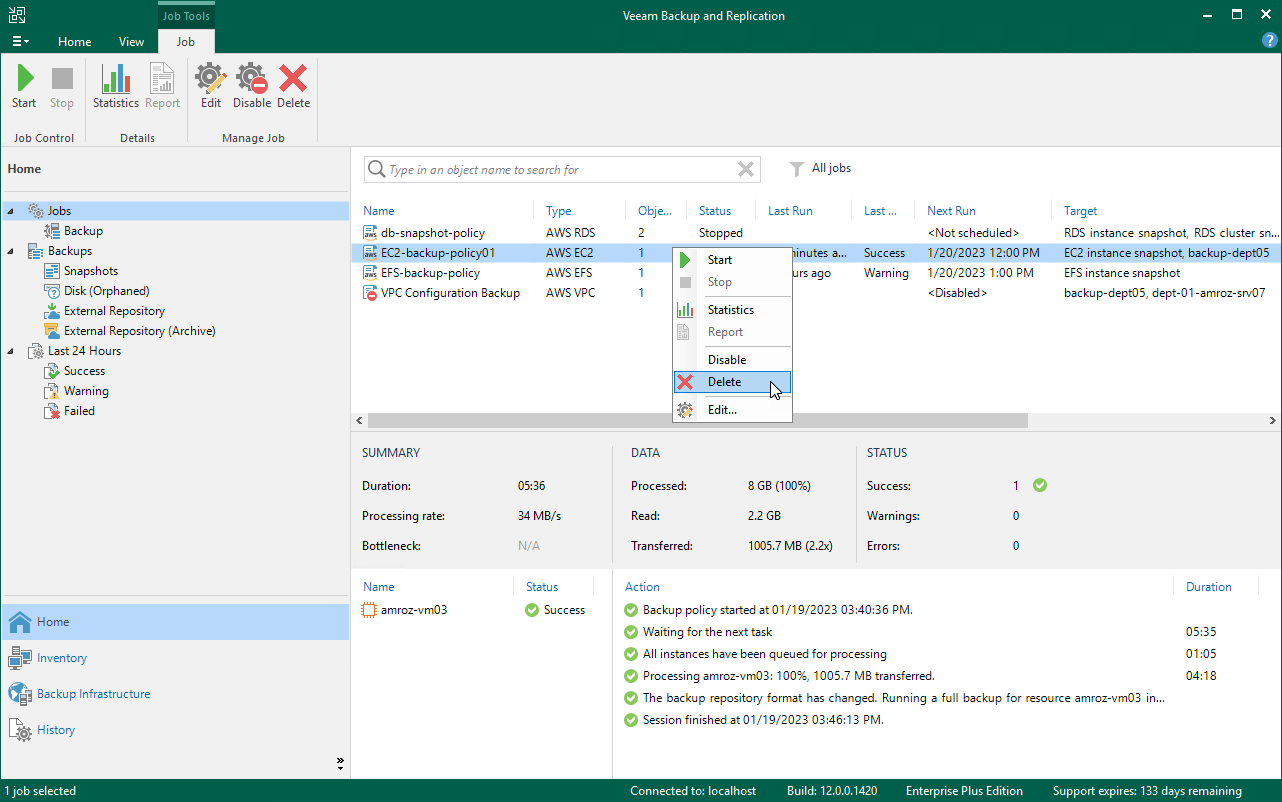The width and height of the screenshot is (1282, 802).
Task: Click the Help question mark icon
Action: (1269, 40)
